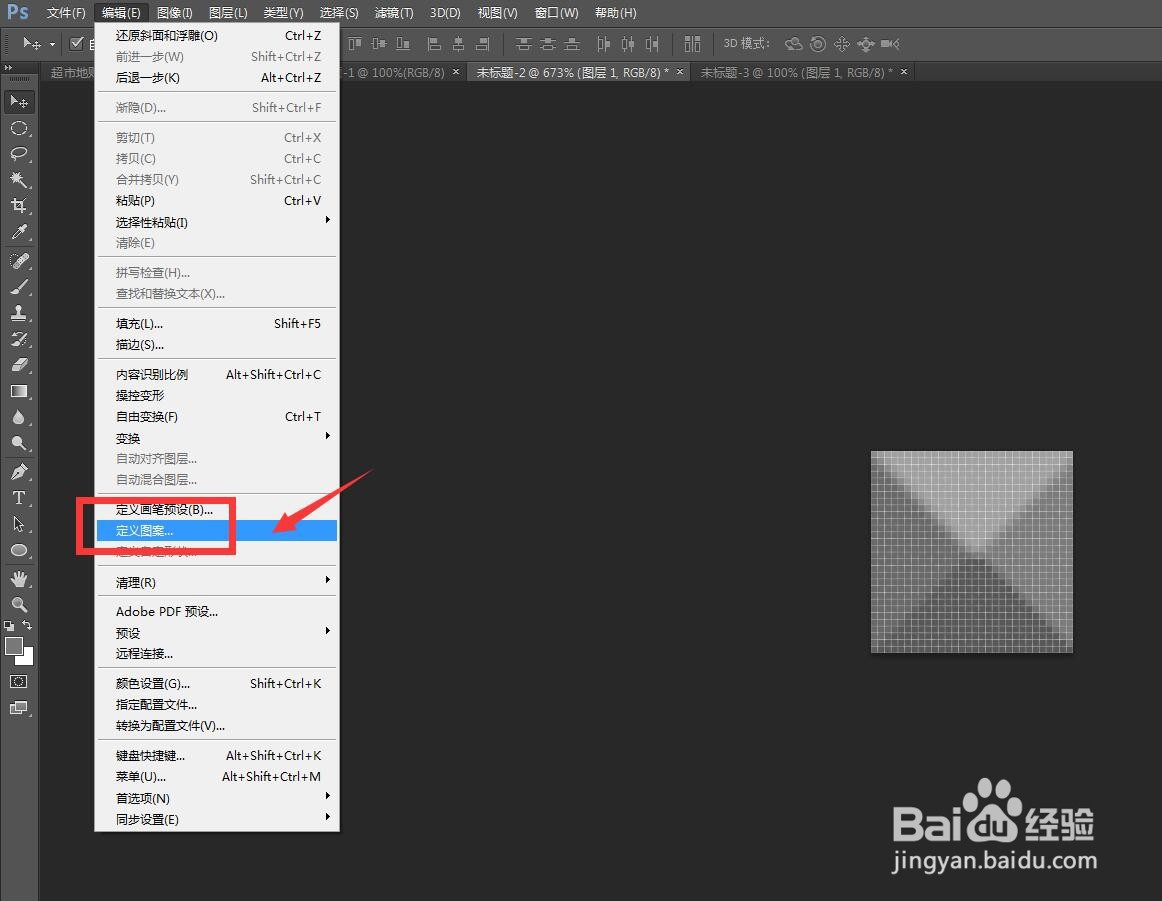
Task: Select the Brush tool
Action: 19,287
